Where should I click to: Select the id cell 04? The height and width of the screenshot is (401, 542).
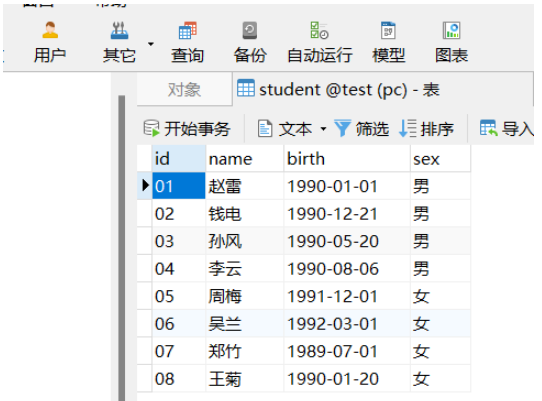click(179, 269)
